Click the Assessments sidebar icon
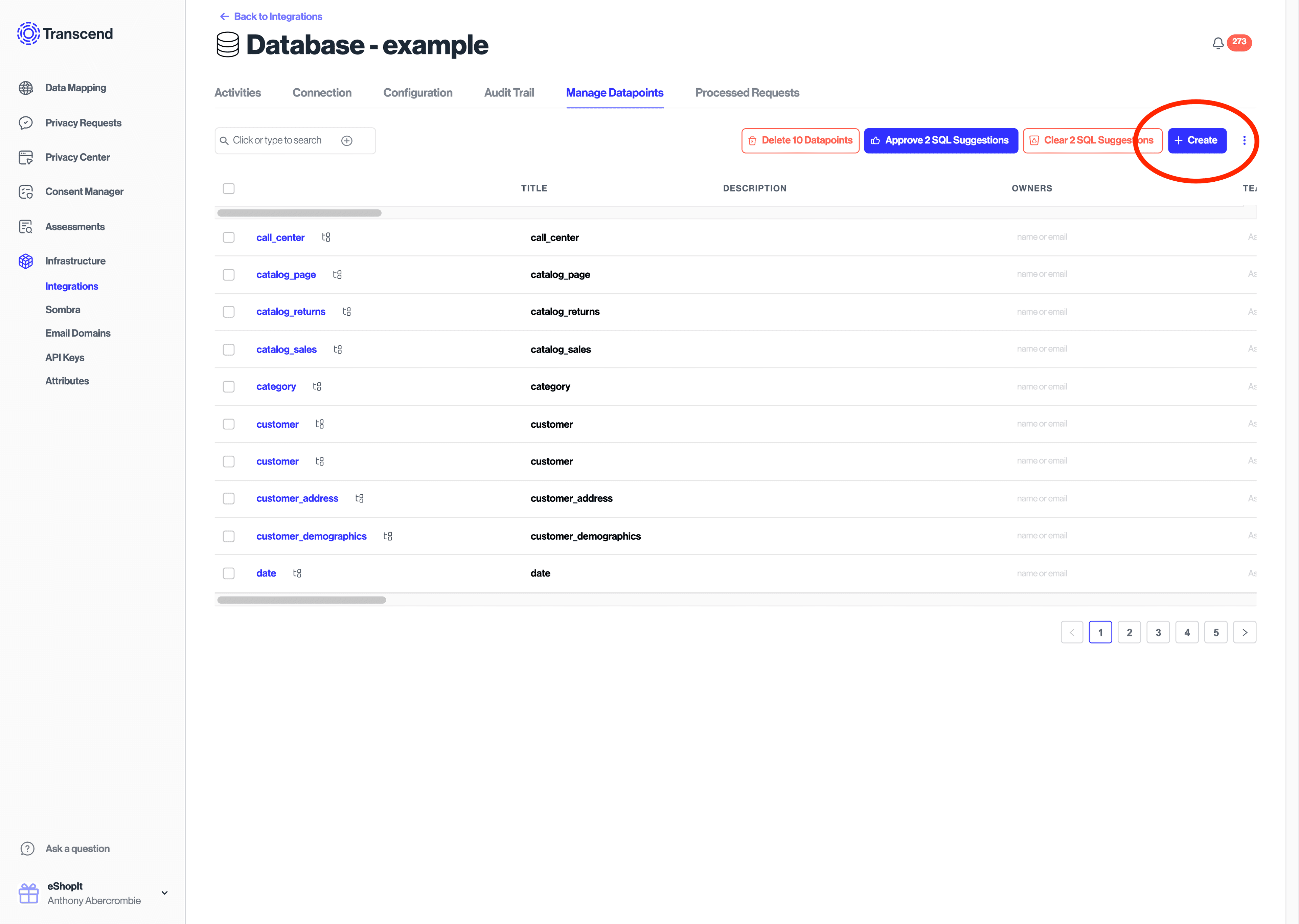 click(26, 226)
